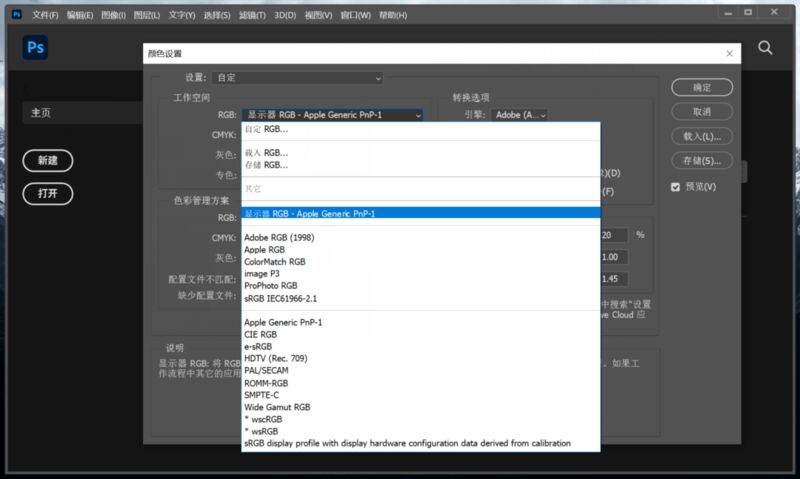The height and width of the screenshot is (479, 800).
Task: Open the 引擎 Adobe engine dropdown
Action: (x=519, y=115)
